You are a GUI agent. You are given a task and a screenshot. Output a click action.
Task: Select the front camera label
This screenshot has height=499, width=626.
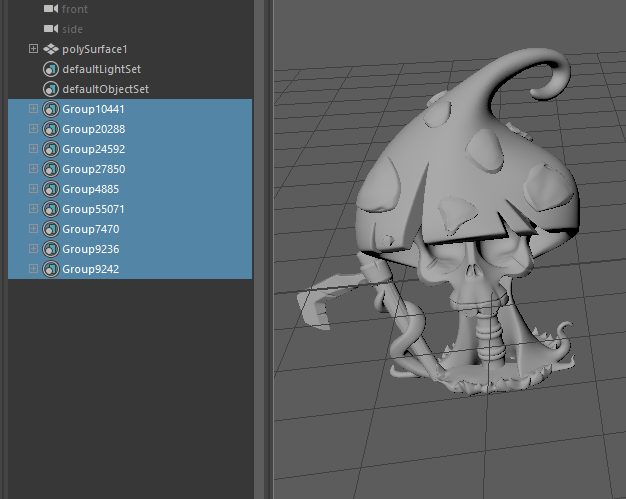tap(75, 9)
